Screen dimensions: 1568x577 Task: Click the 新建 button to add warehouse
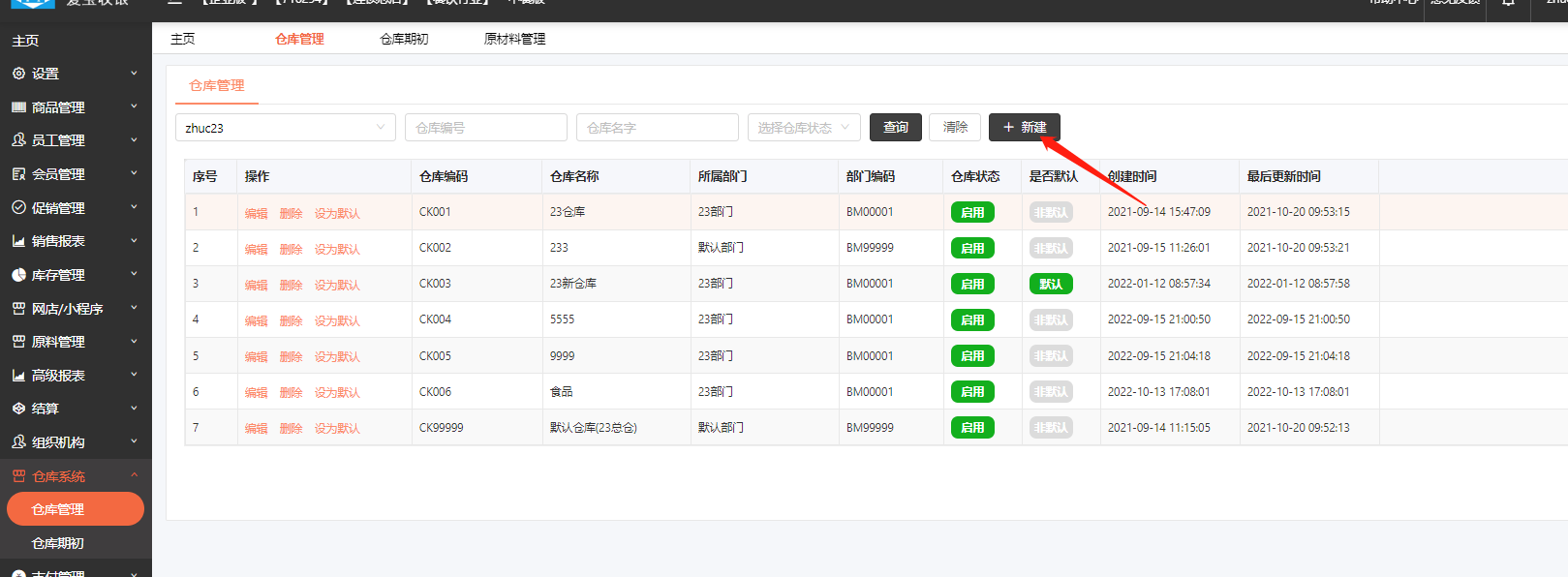tap(1024, 128)
